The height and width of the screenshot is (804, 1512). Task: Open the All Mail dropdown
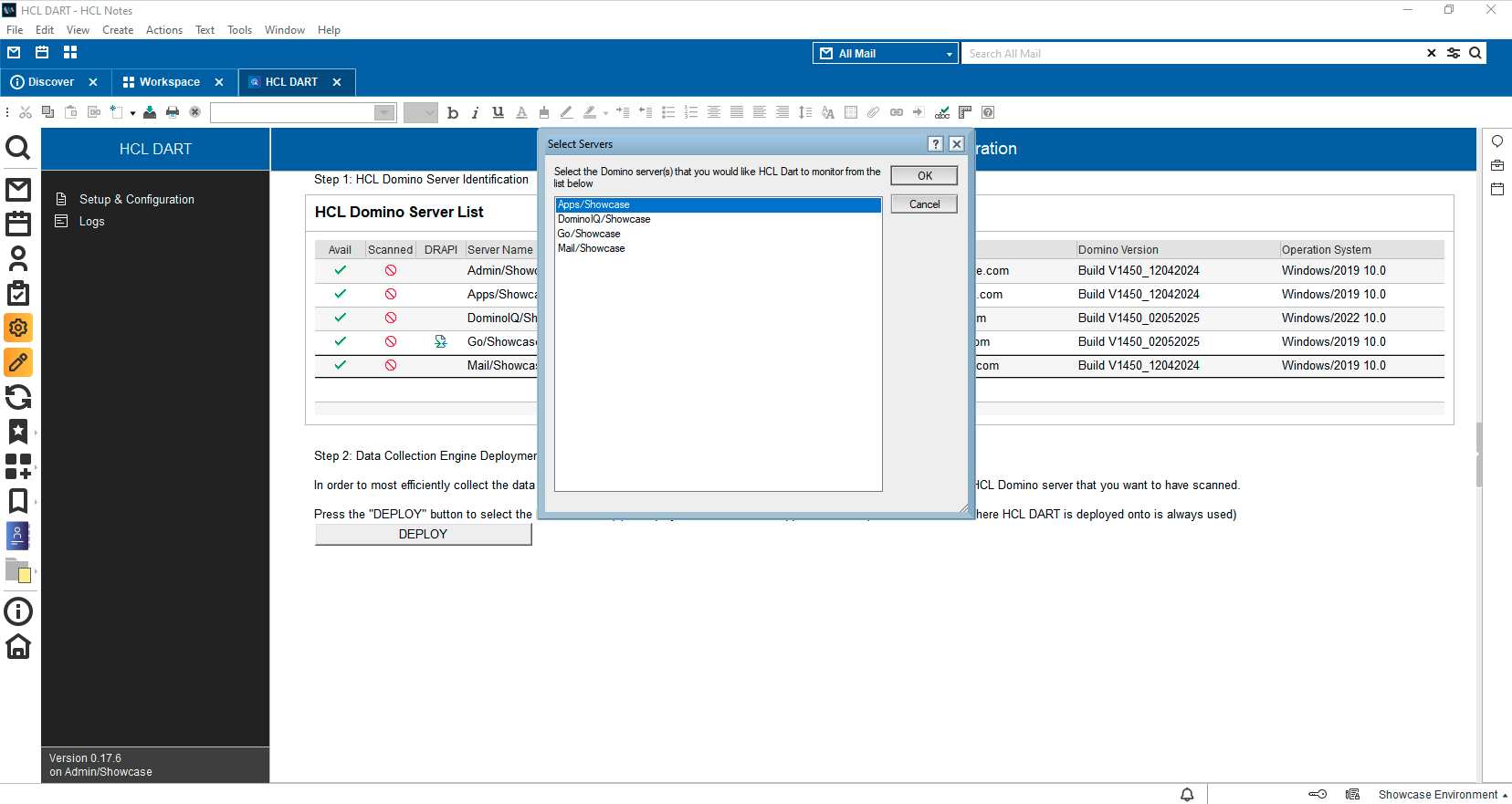[x=886, y=53]
